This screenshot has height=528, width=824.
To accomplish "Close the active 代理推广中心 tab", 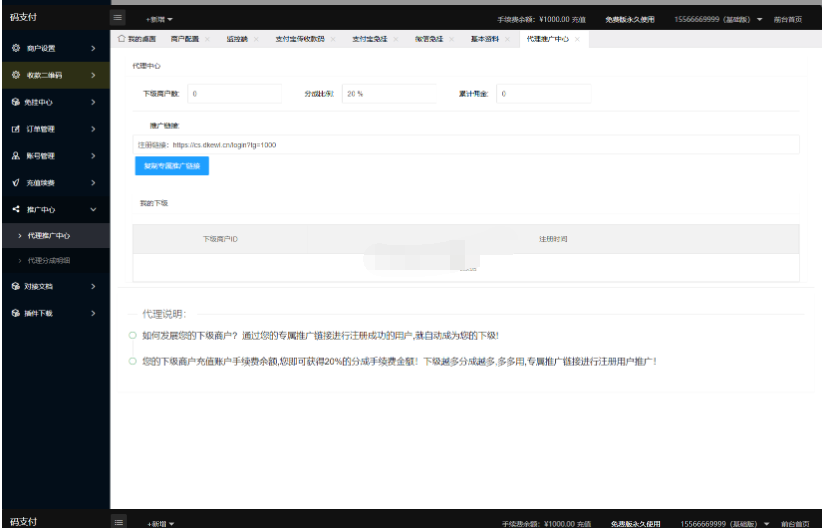I will (577, 39).
